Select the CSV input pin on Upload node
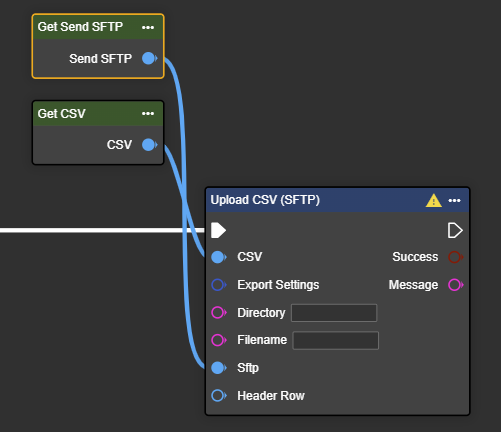The width and height of the screenshot is (501, 432). (x=219, y=257)
